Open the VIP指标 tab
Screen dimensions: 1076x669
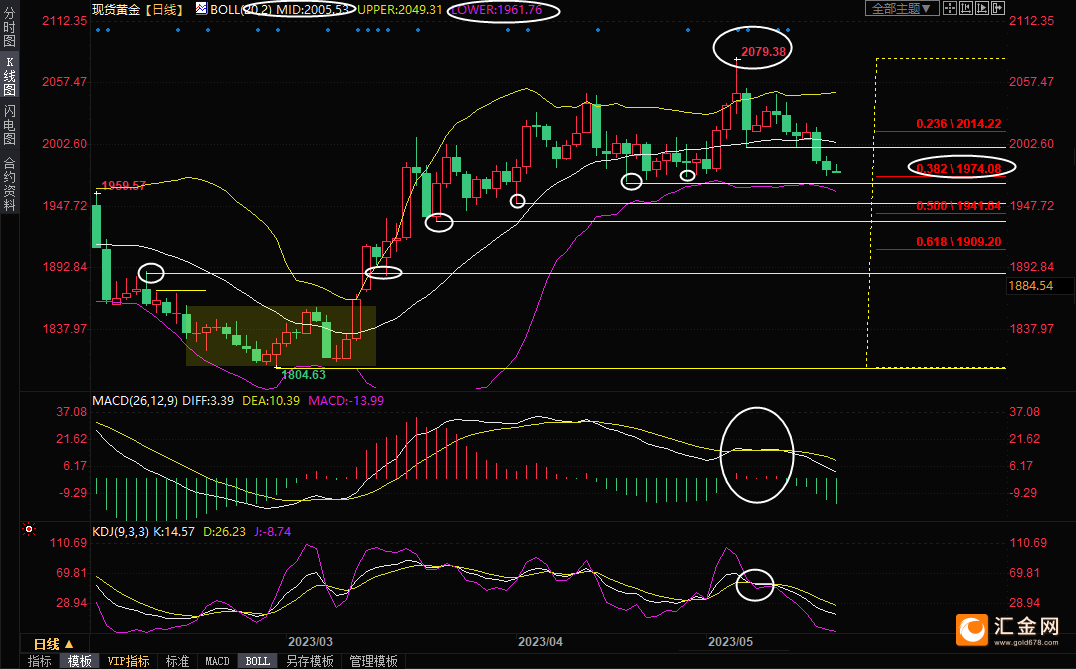pyautogui.click(x=128, y=661)
